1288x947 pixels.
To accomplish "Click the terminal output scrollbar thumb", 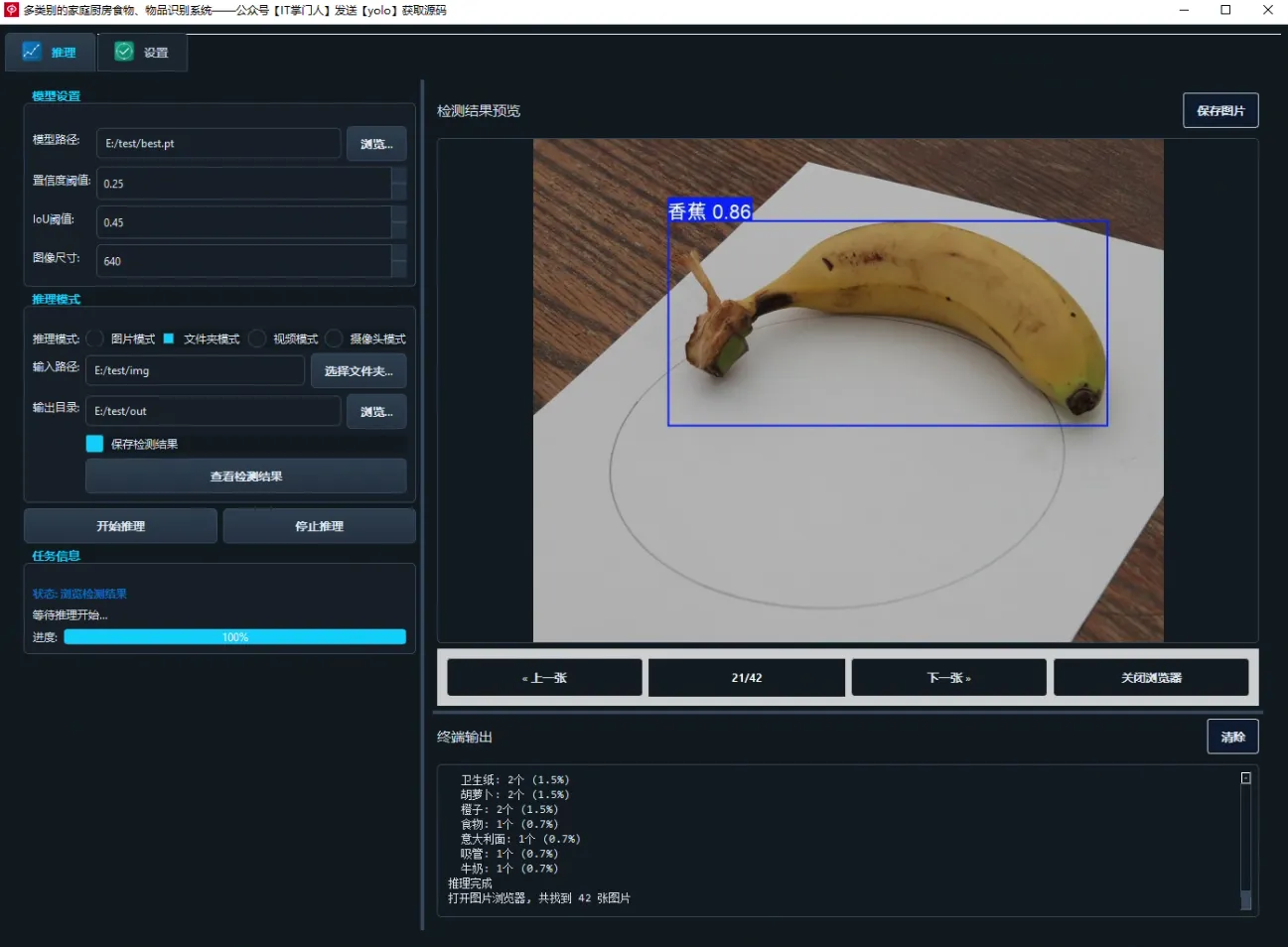I will [1245, 899].
